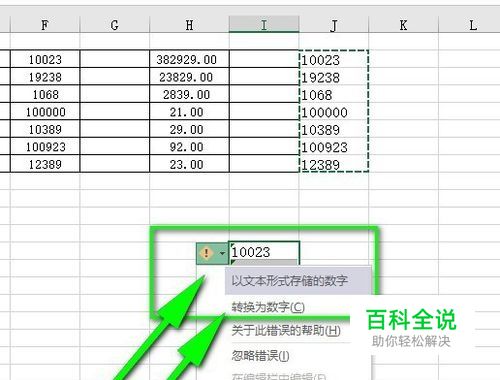500x380 pixels.
Task: Select column F cell showing 19238
Action: 45,77
